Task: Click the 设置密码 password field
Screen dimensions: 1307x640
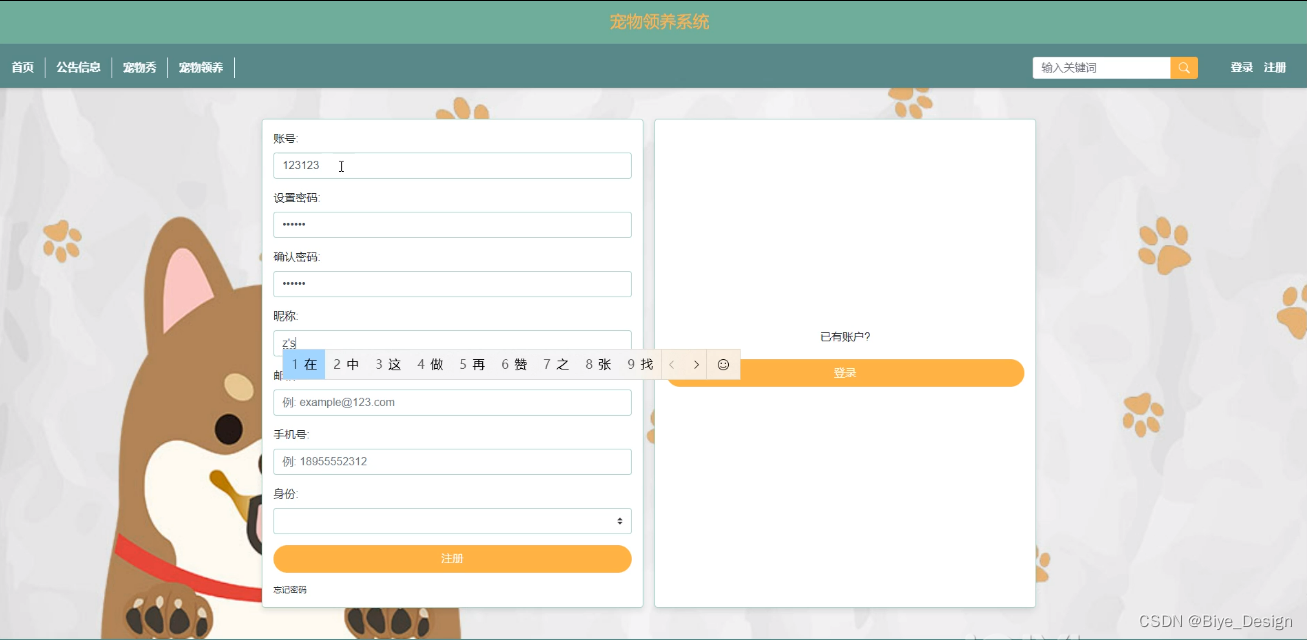Action: coord(452,225)
